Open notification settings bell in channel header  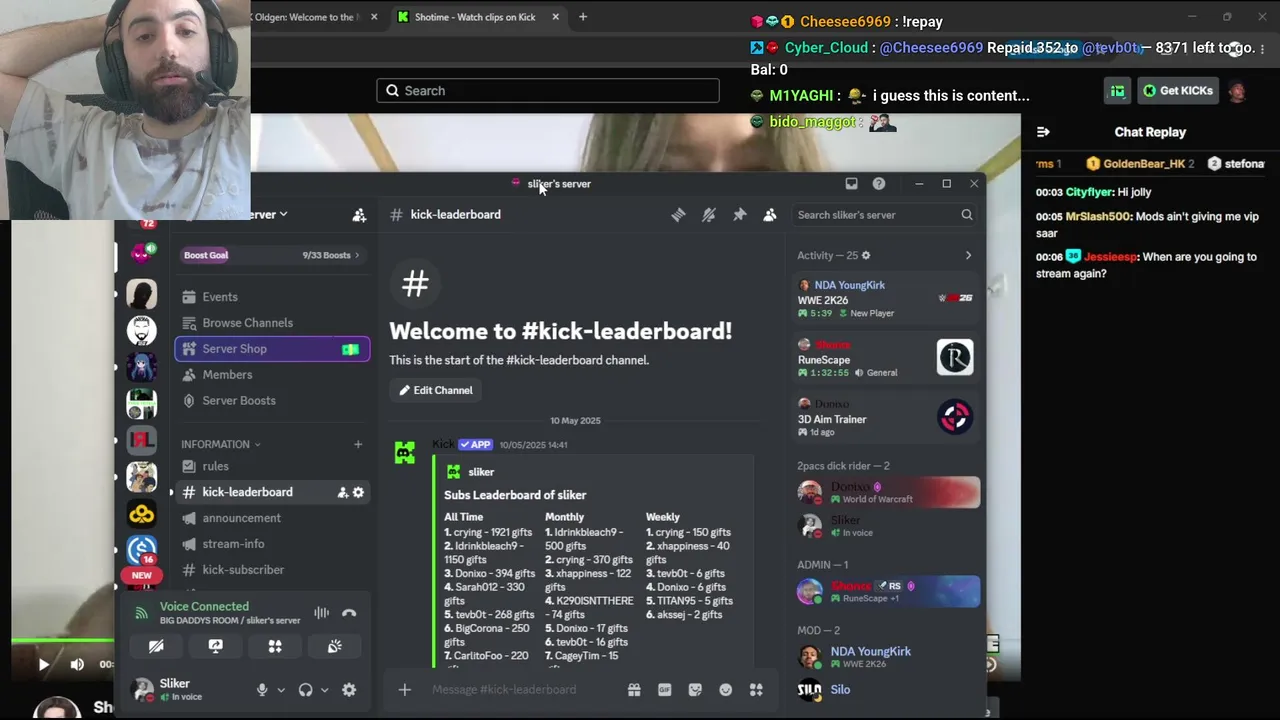[x=709, y=215]
